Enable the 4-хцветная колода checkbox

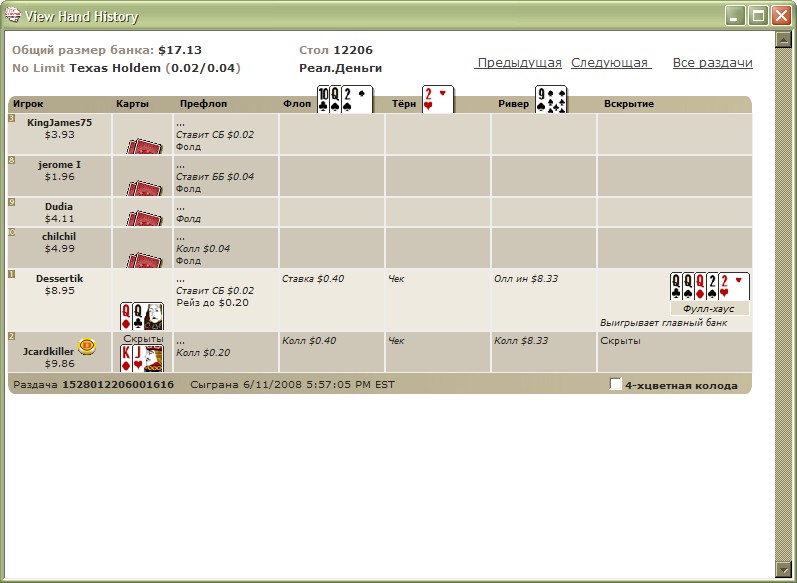tap(615, 385)
